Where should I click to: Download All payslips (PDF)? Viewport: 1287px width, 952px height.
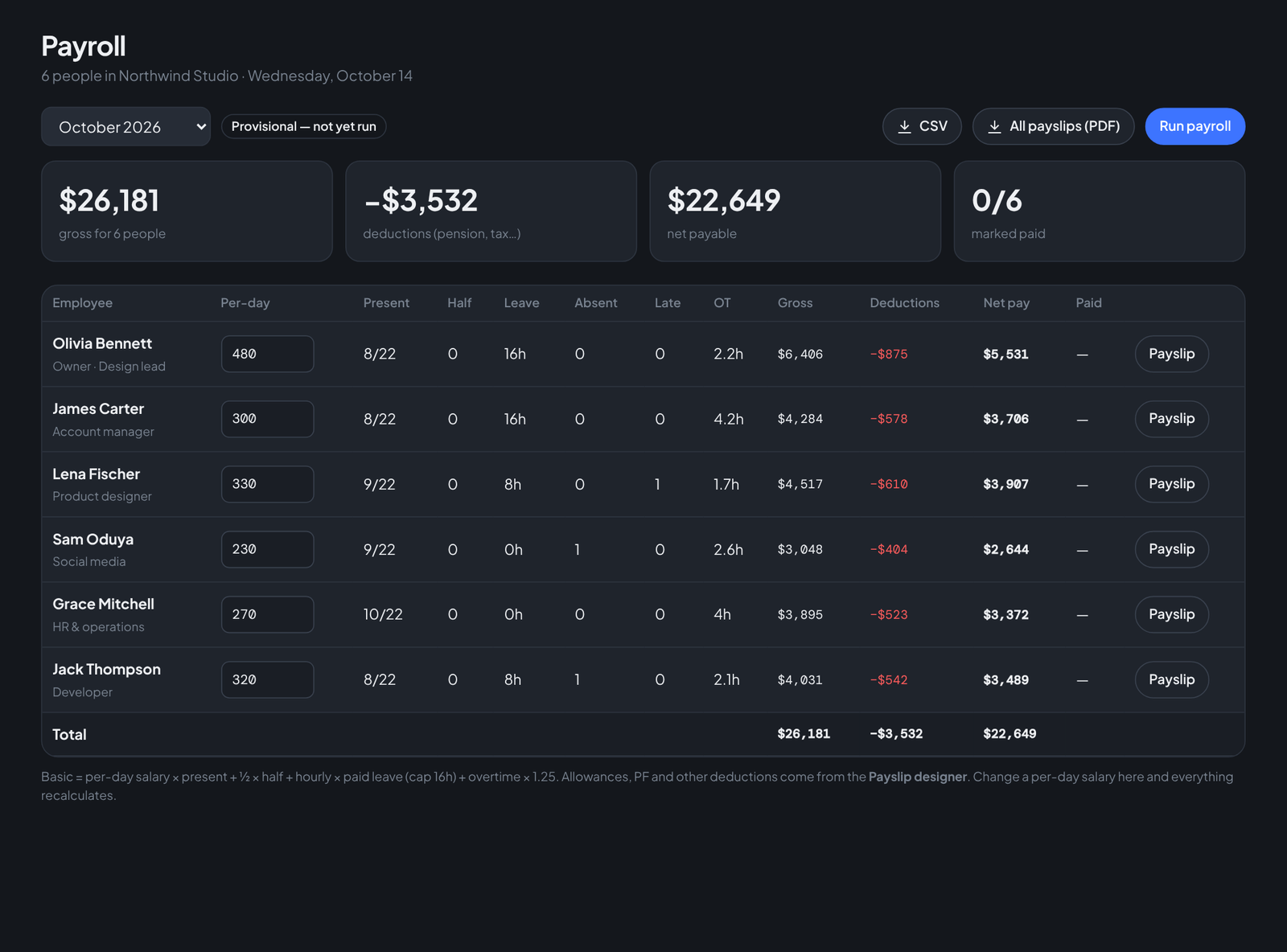[x=1053, y=126]
